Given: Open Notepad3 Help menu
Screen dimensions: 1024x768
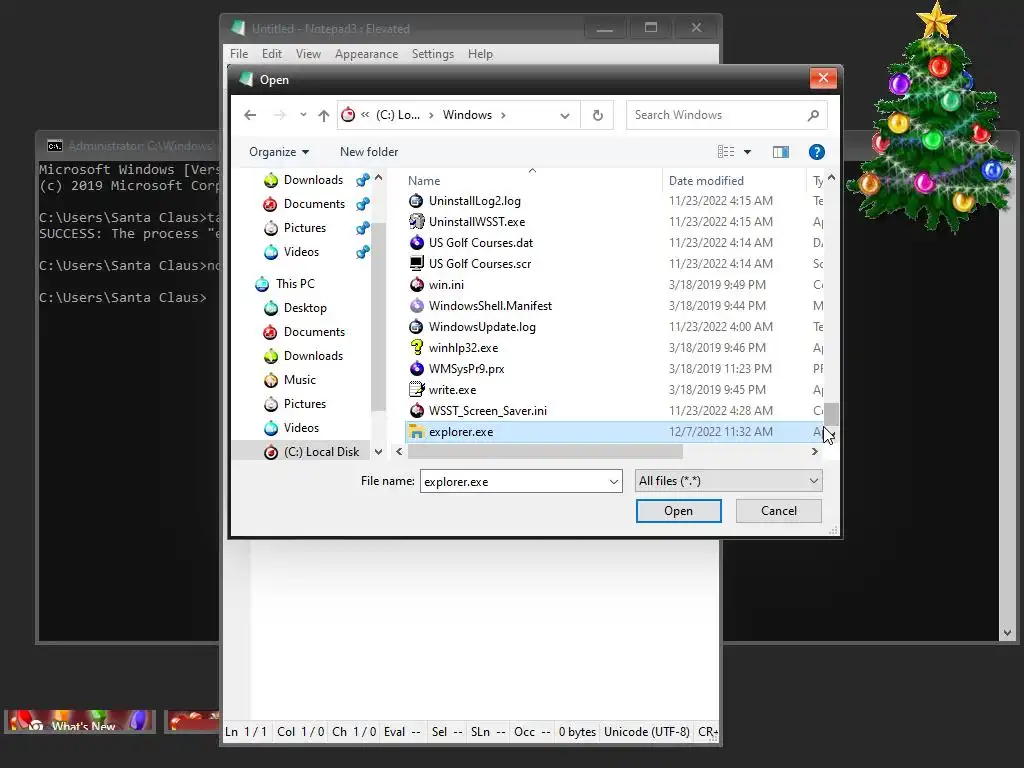Looking at the screenshot, I should pos(480,54).
